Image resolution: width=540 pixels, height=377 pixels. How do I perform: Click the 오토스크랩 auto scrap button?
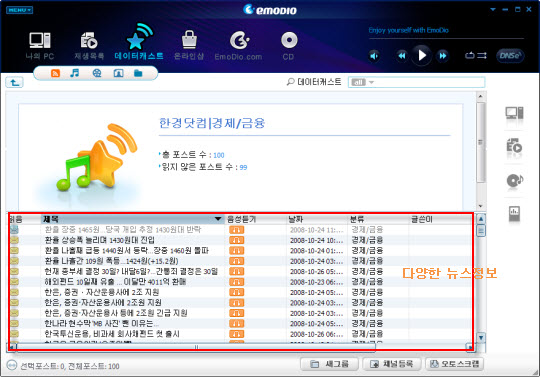[x=454, y=364]
